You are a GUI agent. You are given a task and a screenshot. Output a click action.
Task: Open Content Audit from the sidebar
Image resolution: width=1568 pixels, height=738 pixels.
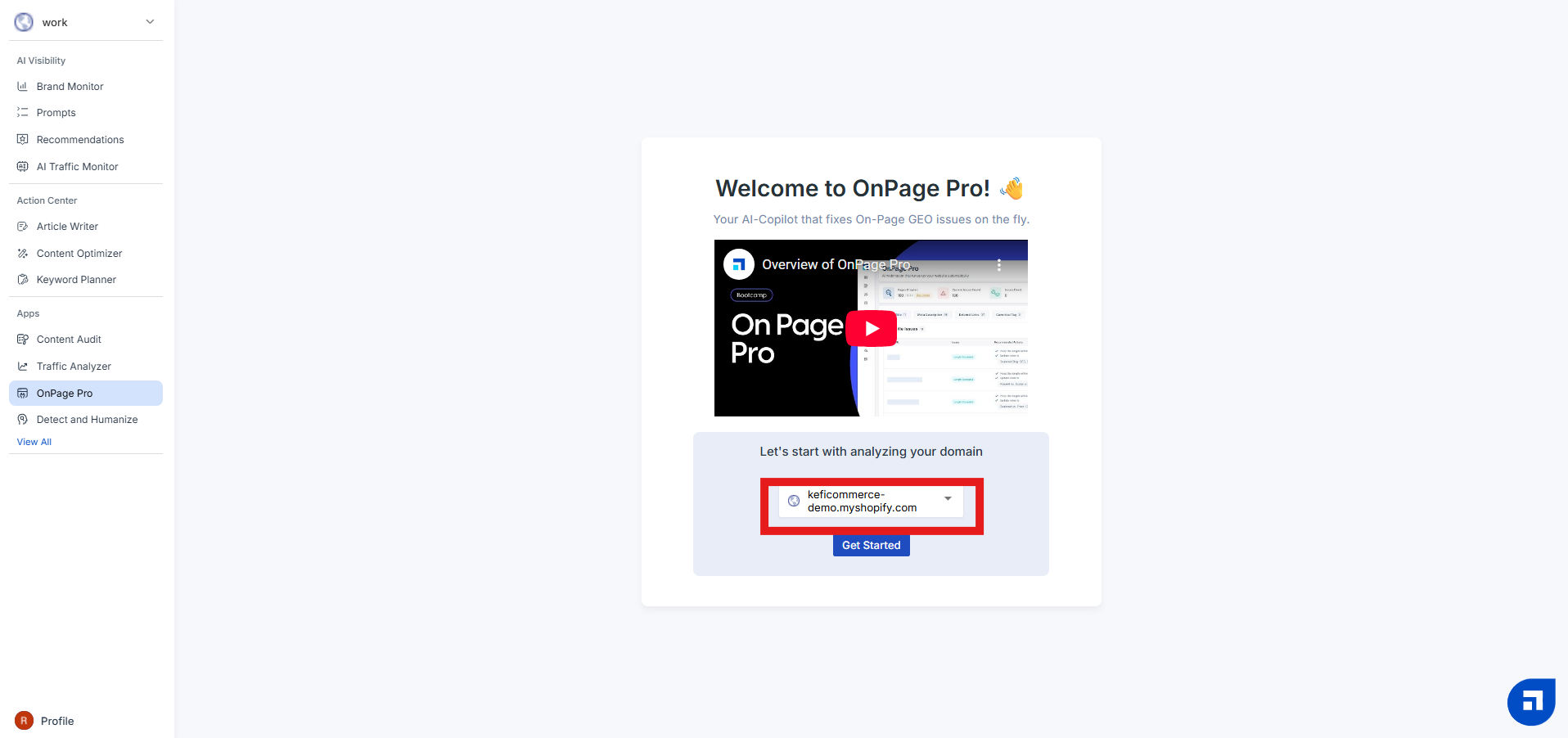click(69, 340)
